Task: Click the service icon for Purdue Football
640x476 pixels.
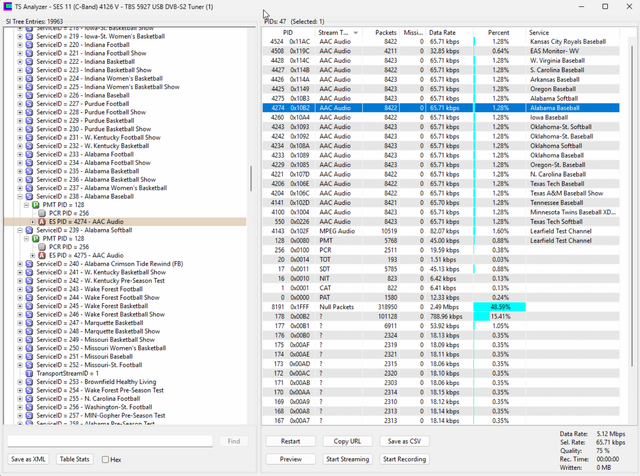Action: click(29, 104)
